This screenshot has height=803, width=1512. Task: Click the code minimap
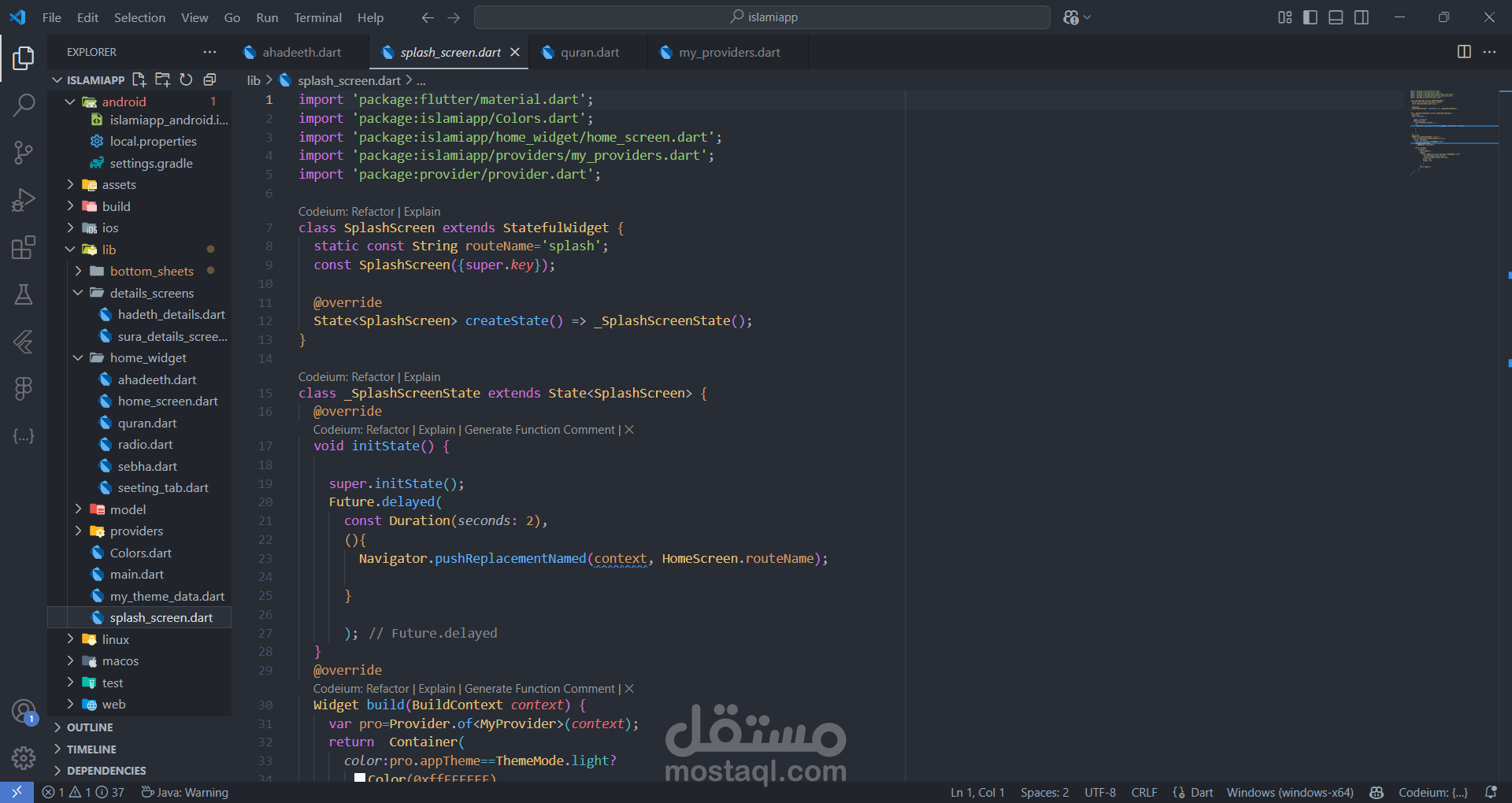point(1453,132)
